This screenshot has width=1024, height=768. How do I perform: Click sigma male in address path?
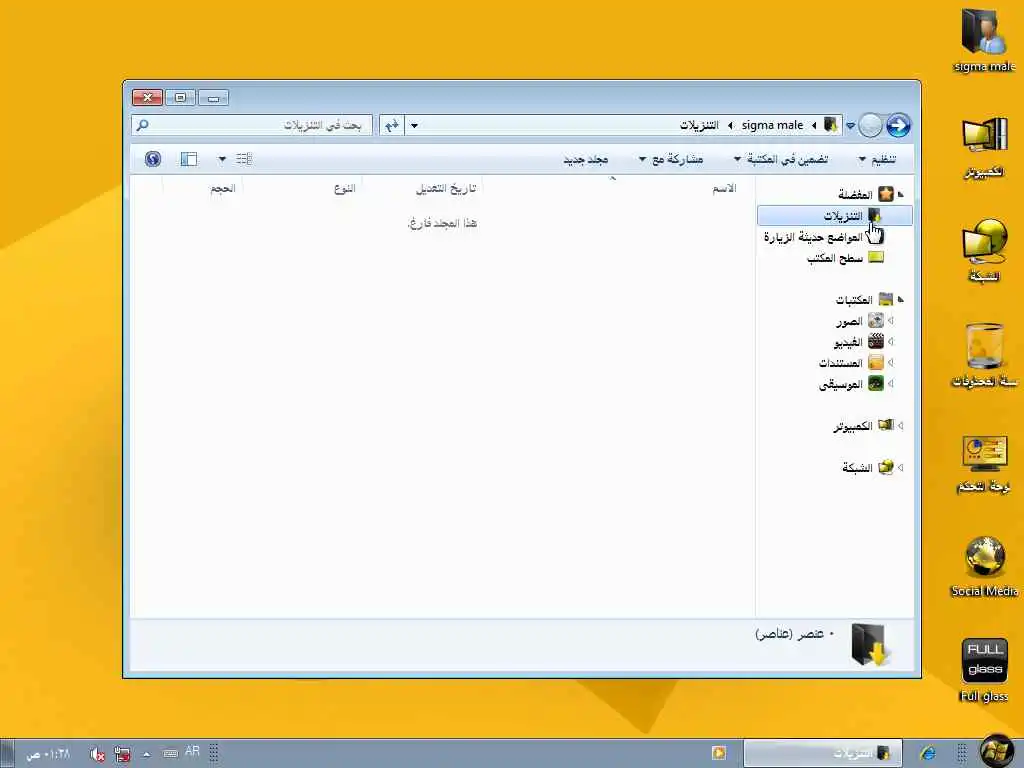click(x=772, y=125)
